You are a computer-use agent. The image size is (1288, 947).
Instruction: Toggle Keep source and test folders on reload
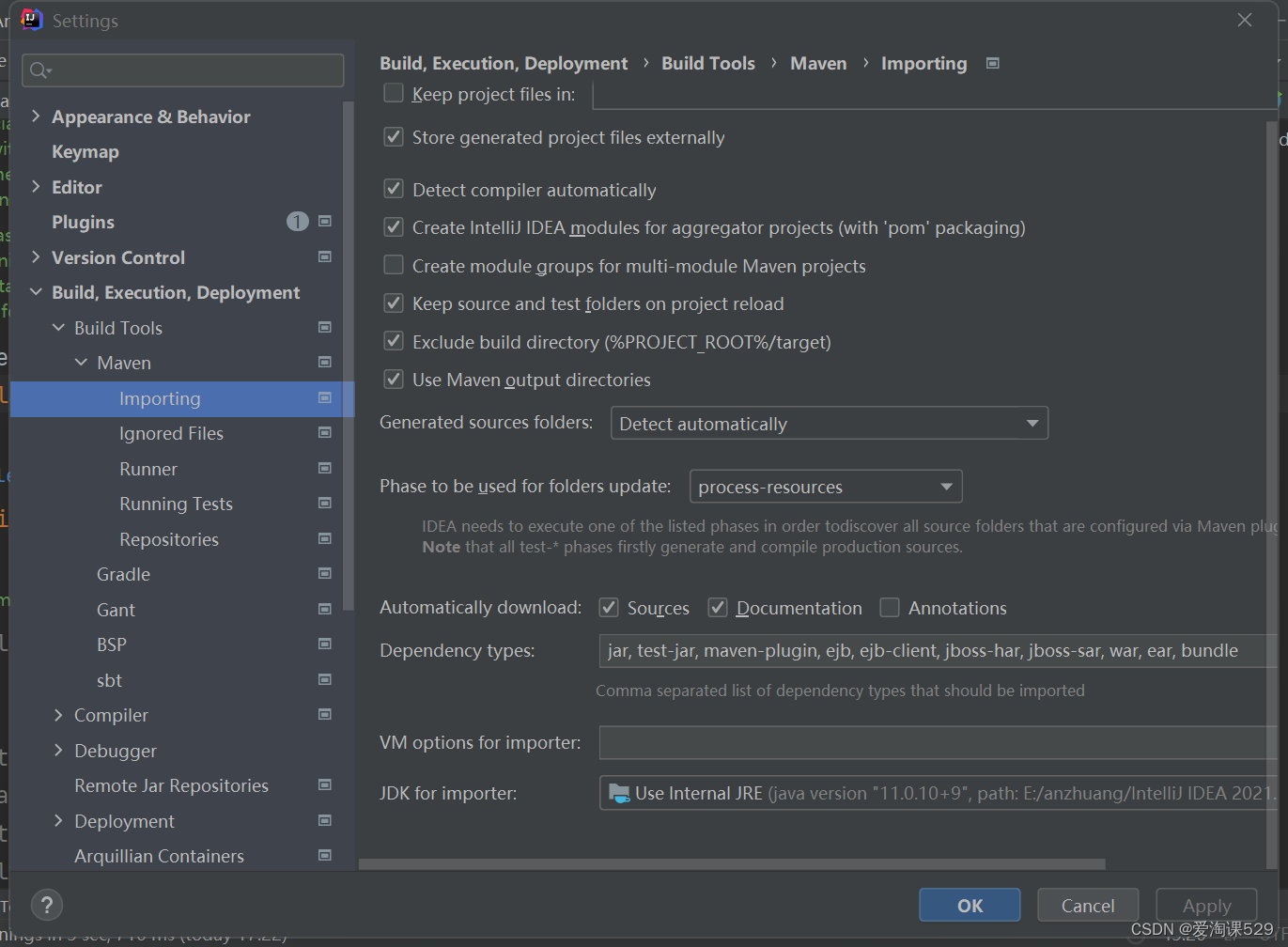pyautogui.click(x=394, y=303)
